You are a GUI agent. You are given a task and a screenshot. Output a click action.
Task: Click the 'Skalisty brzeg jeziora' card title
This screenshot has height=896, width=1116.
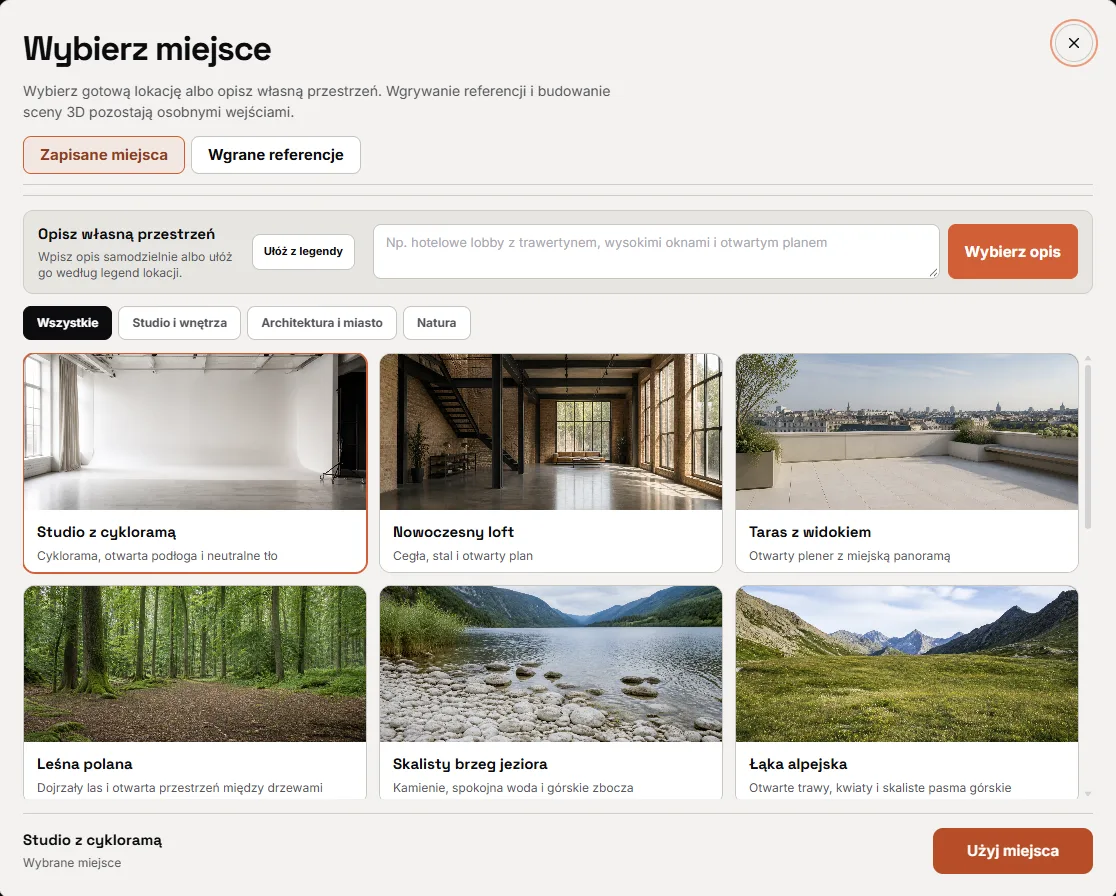(x=470, y=764)
